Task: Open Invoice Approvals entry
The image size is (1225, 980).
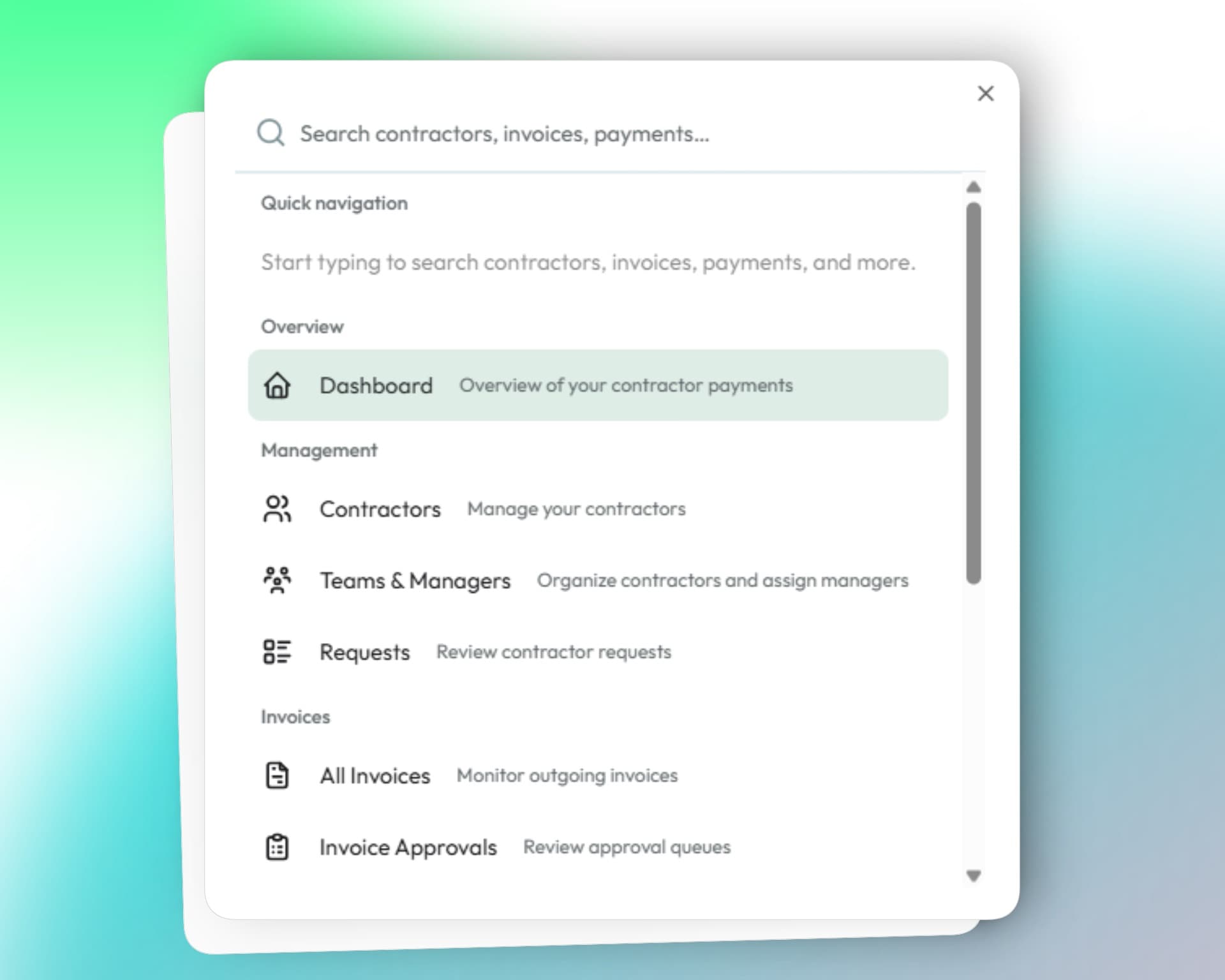Action: point(408,847)
